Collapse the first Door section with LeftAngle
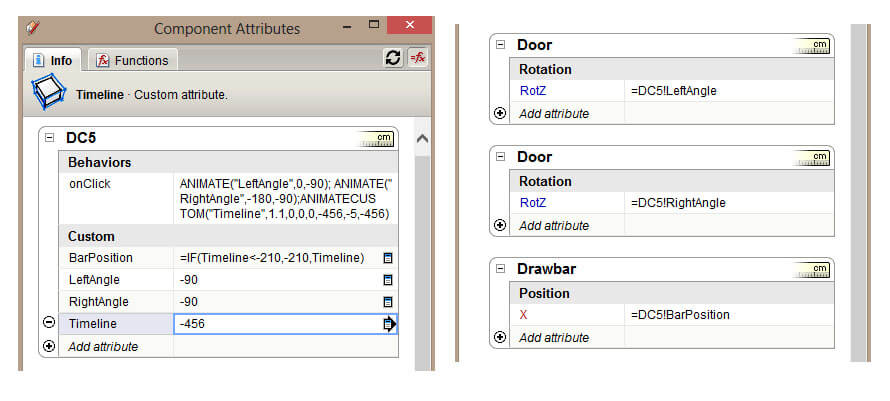Screen dimensions: 890x401 (x=500, y=44)
